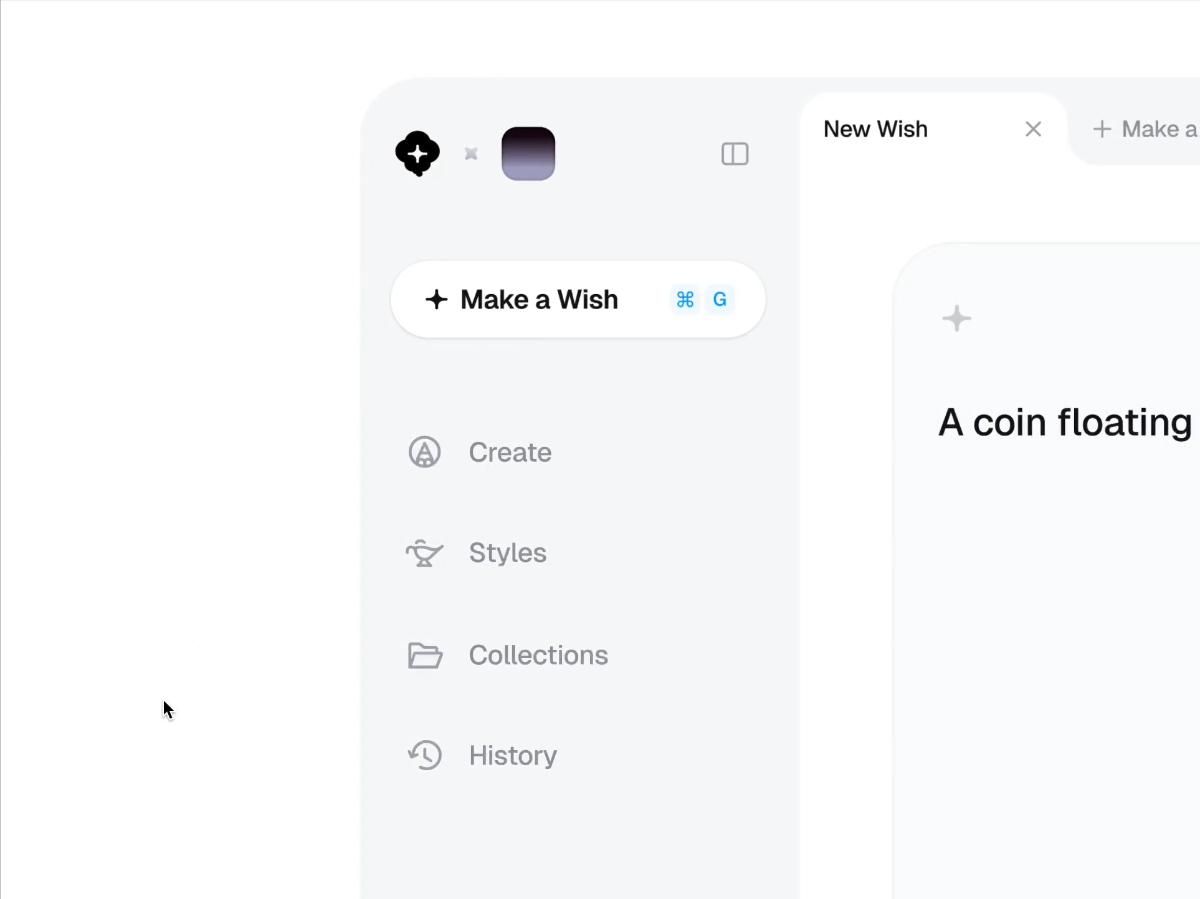This screenshot has height=899, width=1200.
Task: Open the Collections label in sidebar
Action: [538, 655]
